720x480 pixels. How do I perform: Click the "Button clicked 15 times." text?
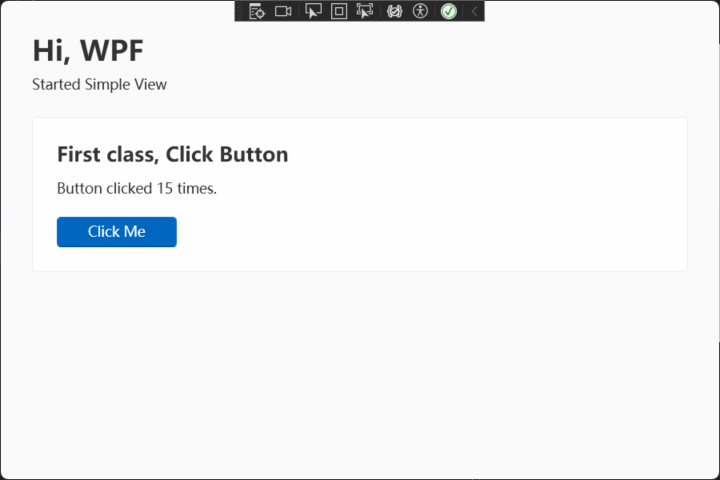pos(137,188)
